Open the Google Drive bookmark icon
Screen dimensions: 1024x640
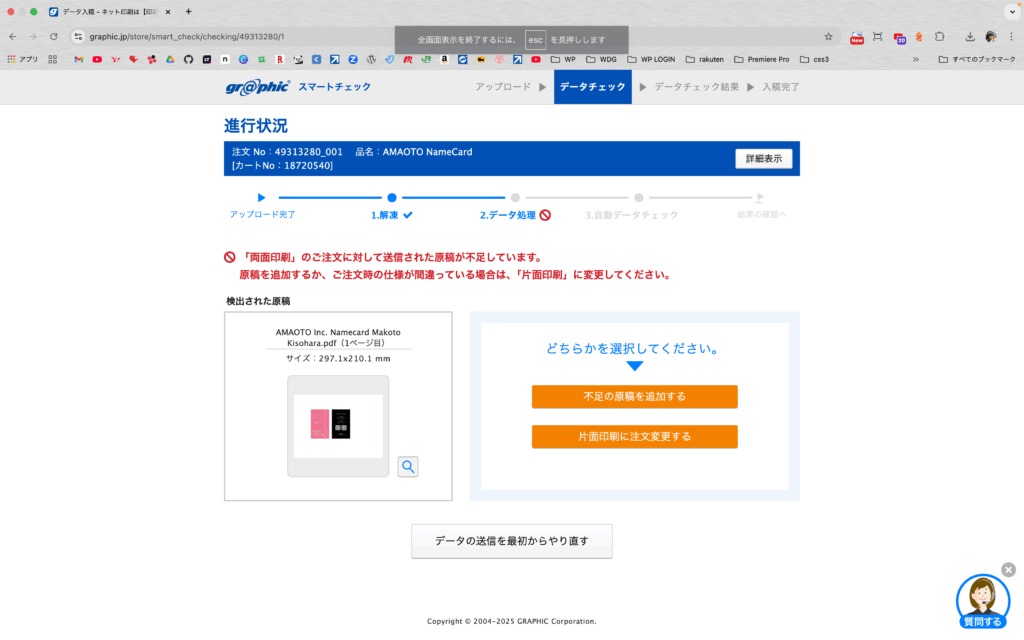pos(169,59)
